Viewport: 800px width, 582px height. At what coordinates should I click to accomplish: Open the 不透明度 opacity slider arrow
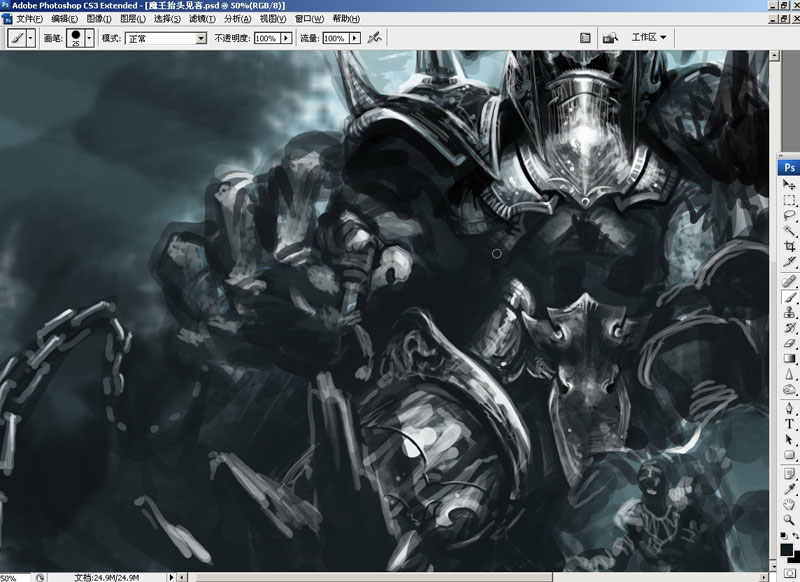[286, 38]
